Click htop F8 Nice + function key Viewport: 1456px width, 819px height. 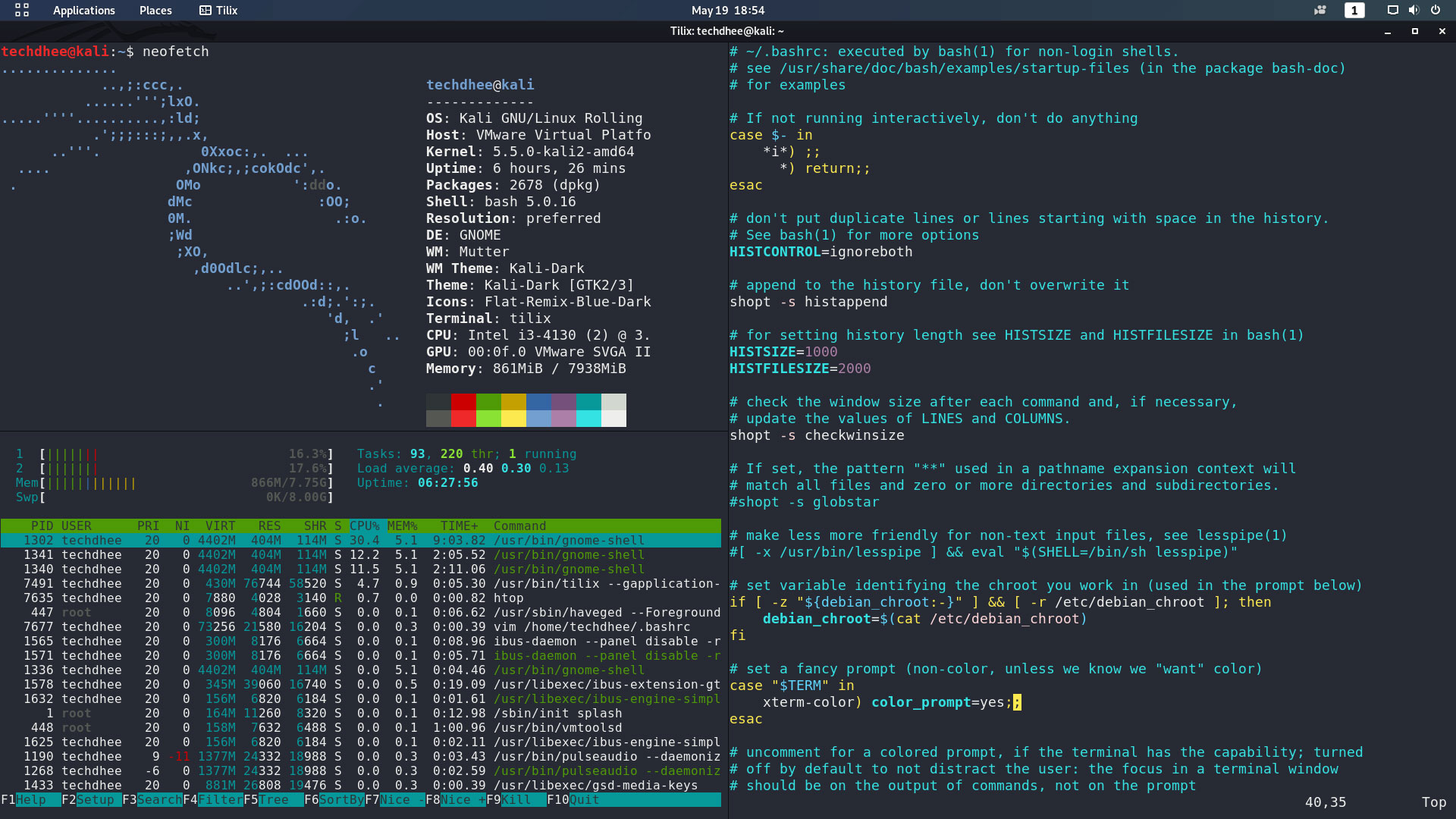456,800
